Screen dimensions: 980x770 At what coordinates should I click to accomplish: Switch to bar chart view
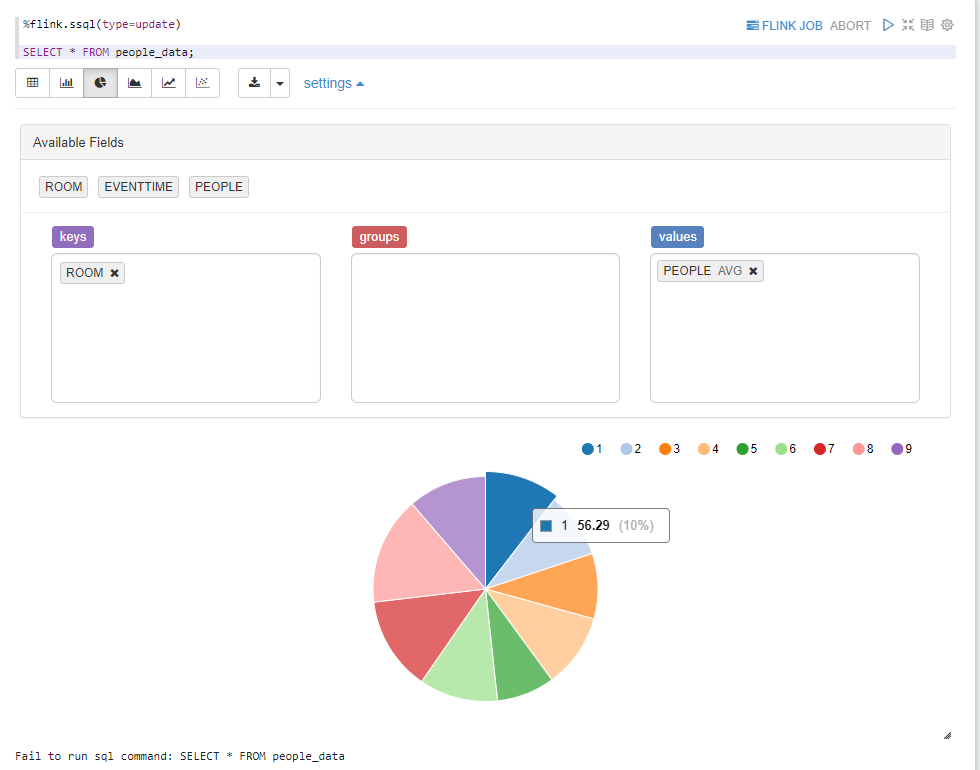66,83
